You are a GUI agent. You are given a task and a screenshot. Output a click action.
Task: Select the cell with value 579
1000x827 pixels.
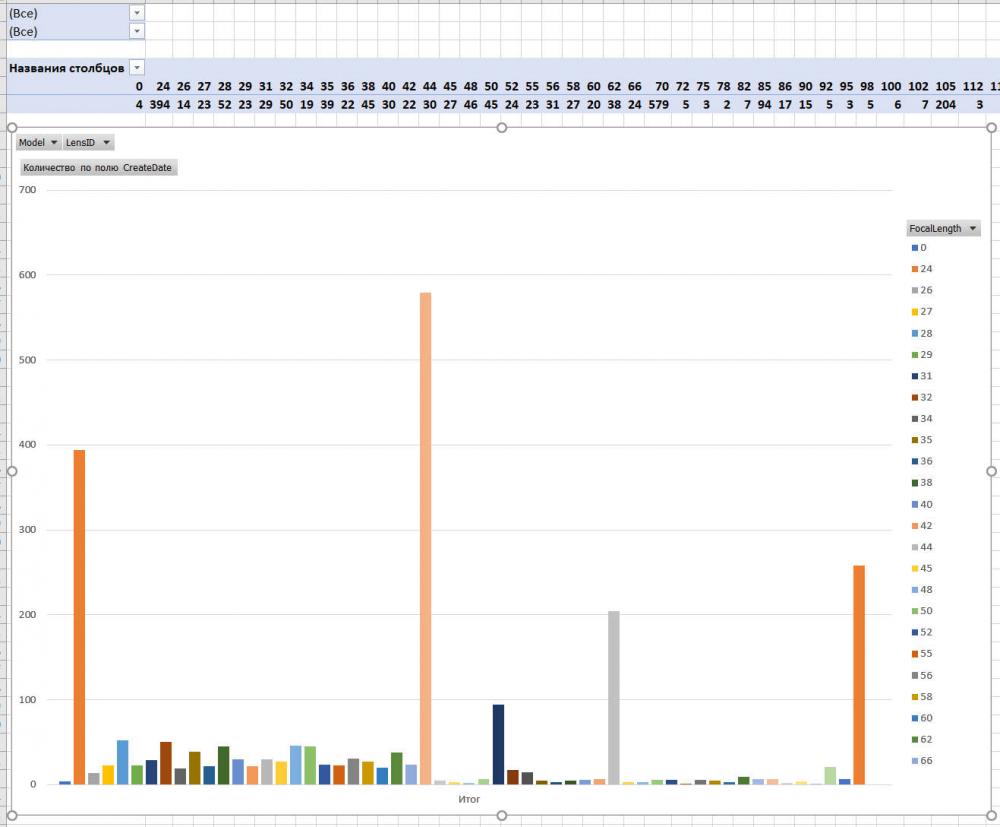pos(658,105)
